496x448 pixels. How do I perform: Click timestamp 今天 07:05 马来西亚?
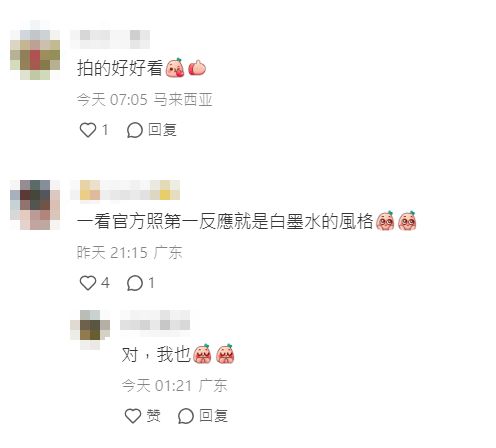click(144, 99)
